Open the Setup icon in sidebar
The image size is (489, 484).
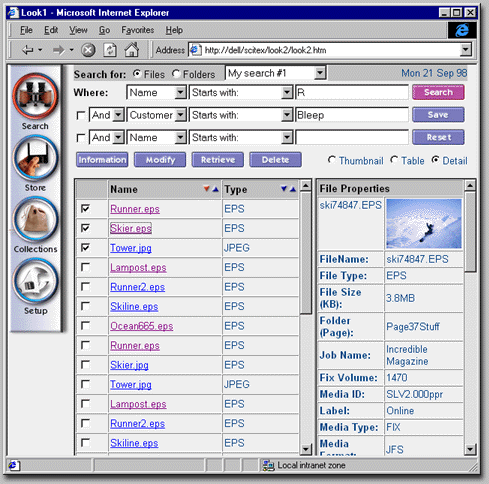pos(35,281)
